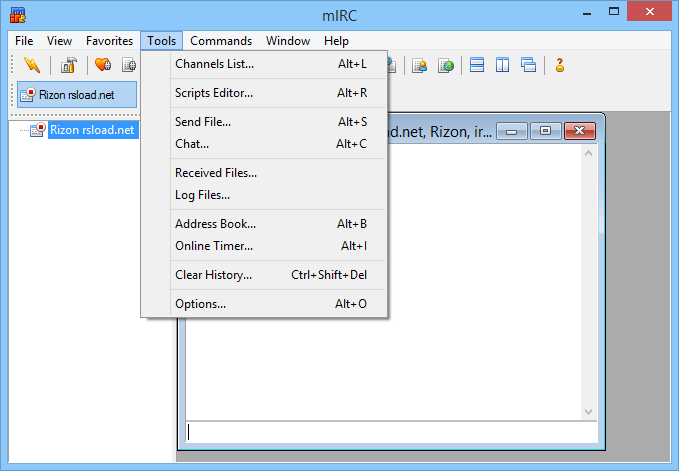Click the Connect lightning bolt toolbar icon
679x471 pixels.
(32, 65)
